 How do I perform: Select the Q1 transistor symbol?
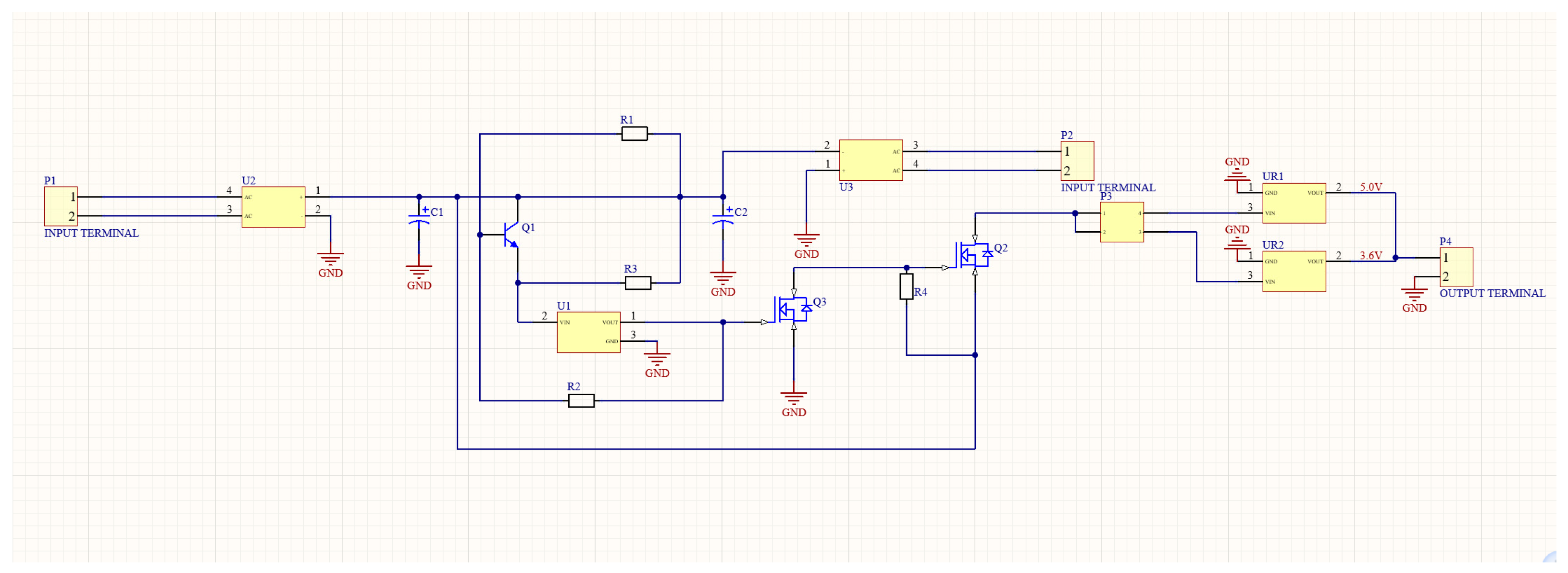(x=510, y=235)
